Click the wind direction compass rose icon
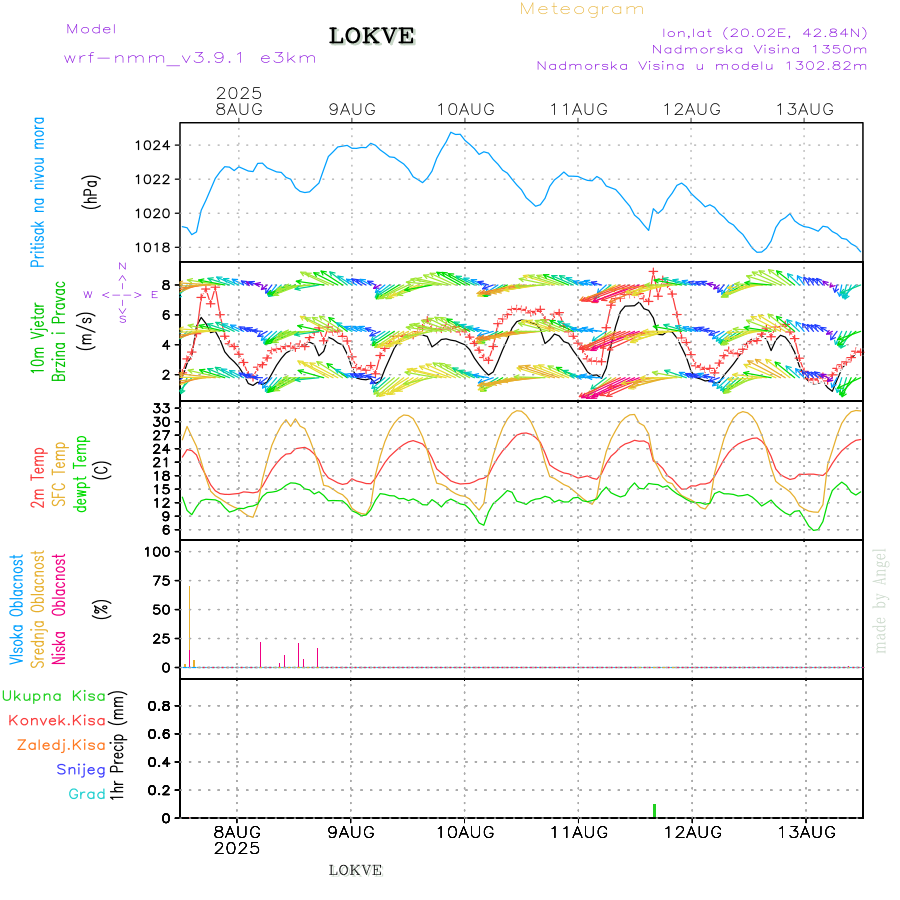900x900 pixels. [121, 294]
